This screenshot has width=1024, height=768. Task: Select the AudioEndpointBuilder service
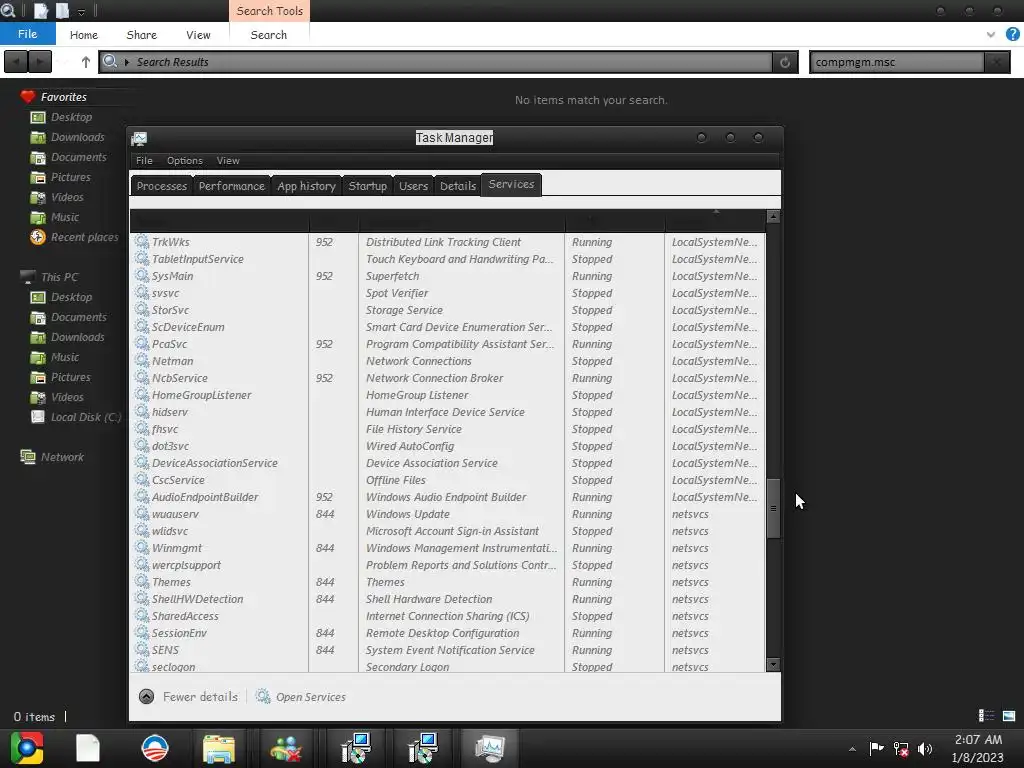447,497
